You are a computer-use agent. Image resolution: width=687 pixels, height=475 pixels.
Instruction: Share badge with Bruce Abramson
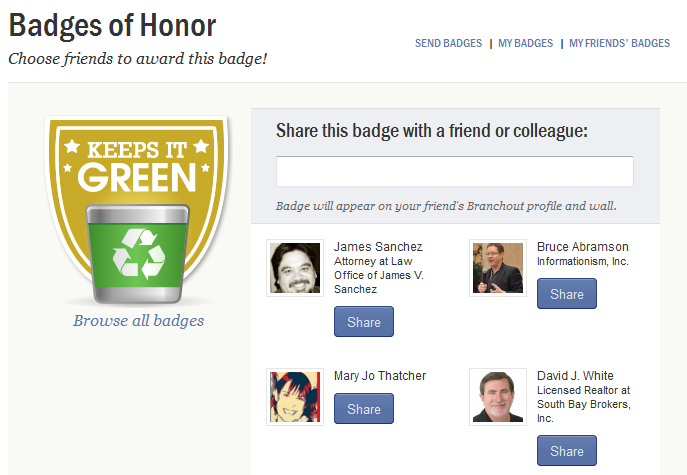tap(567, 294)
